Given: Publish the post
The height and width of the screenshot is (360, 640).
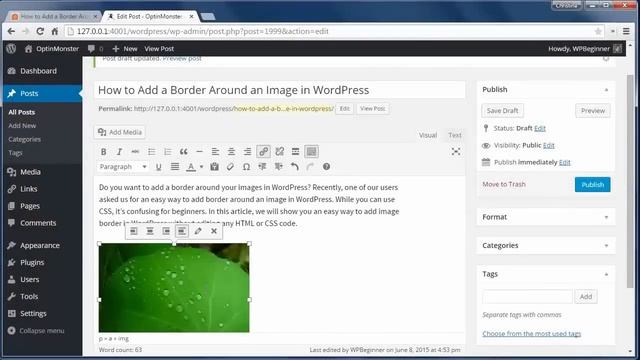Looking at the screenshot, I should click(593, 184).
